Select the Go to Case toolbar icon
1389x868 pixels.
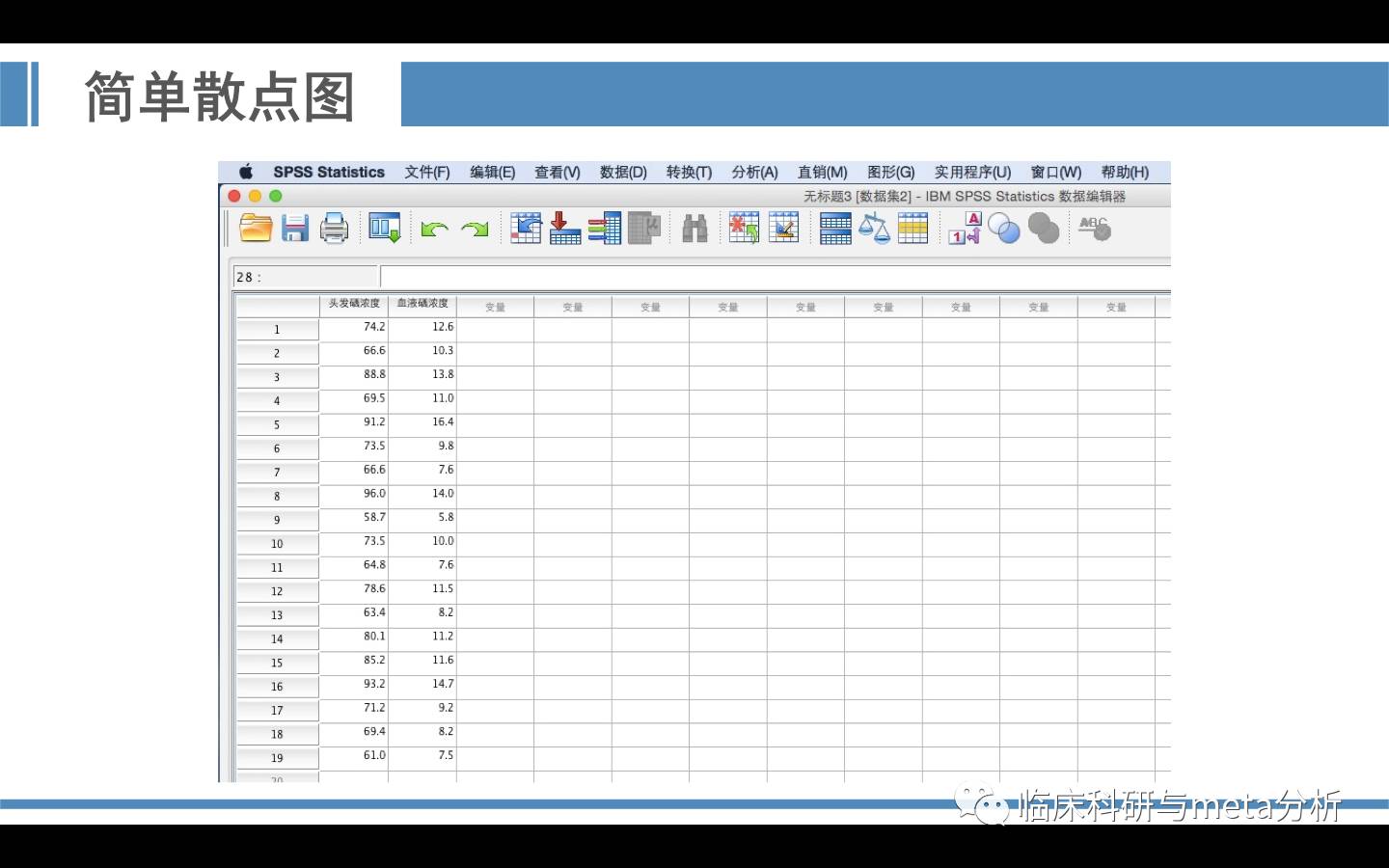(526, 228)
